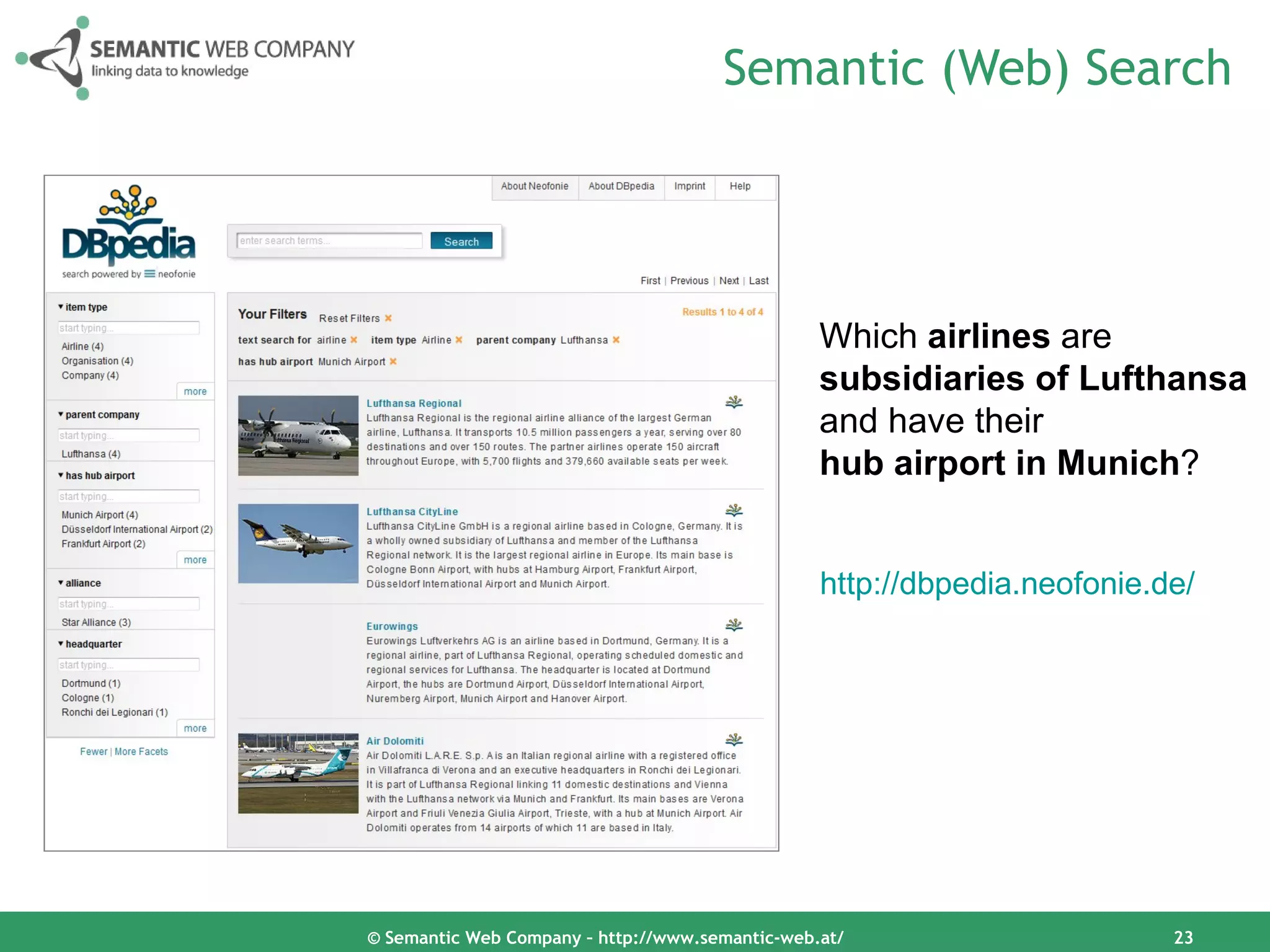Open the Air Dolomiti result title
Viewport: 1270px width, 952px height.
395,741
